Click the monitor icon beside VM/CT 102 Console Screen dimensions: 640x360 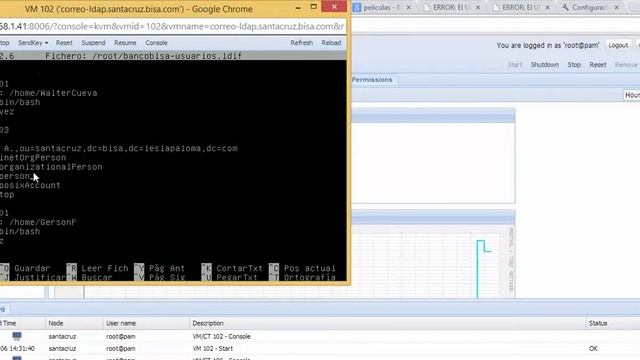tap(17, 336)
